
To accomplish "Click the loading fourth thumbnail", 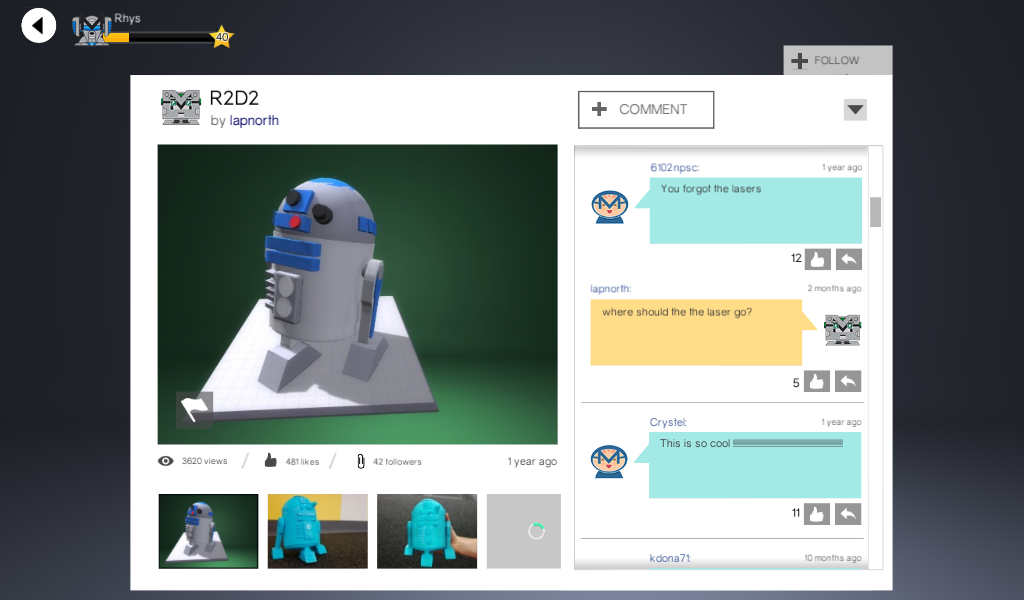I will (x=524, y=531).
